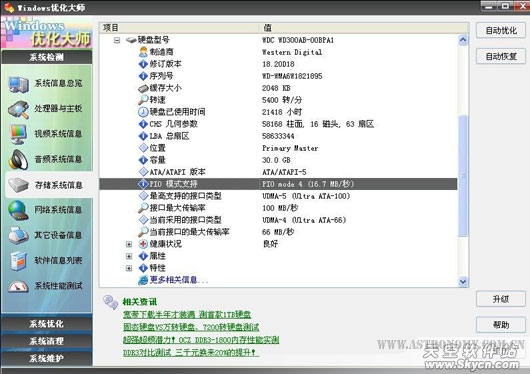Select the PIO 模式支持 row
530x374 pixels.
278,184
